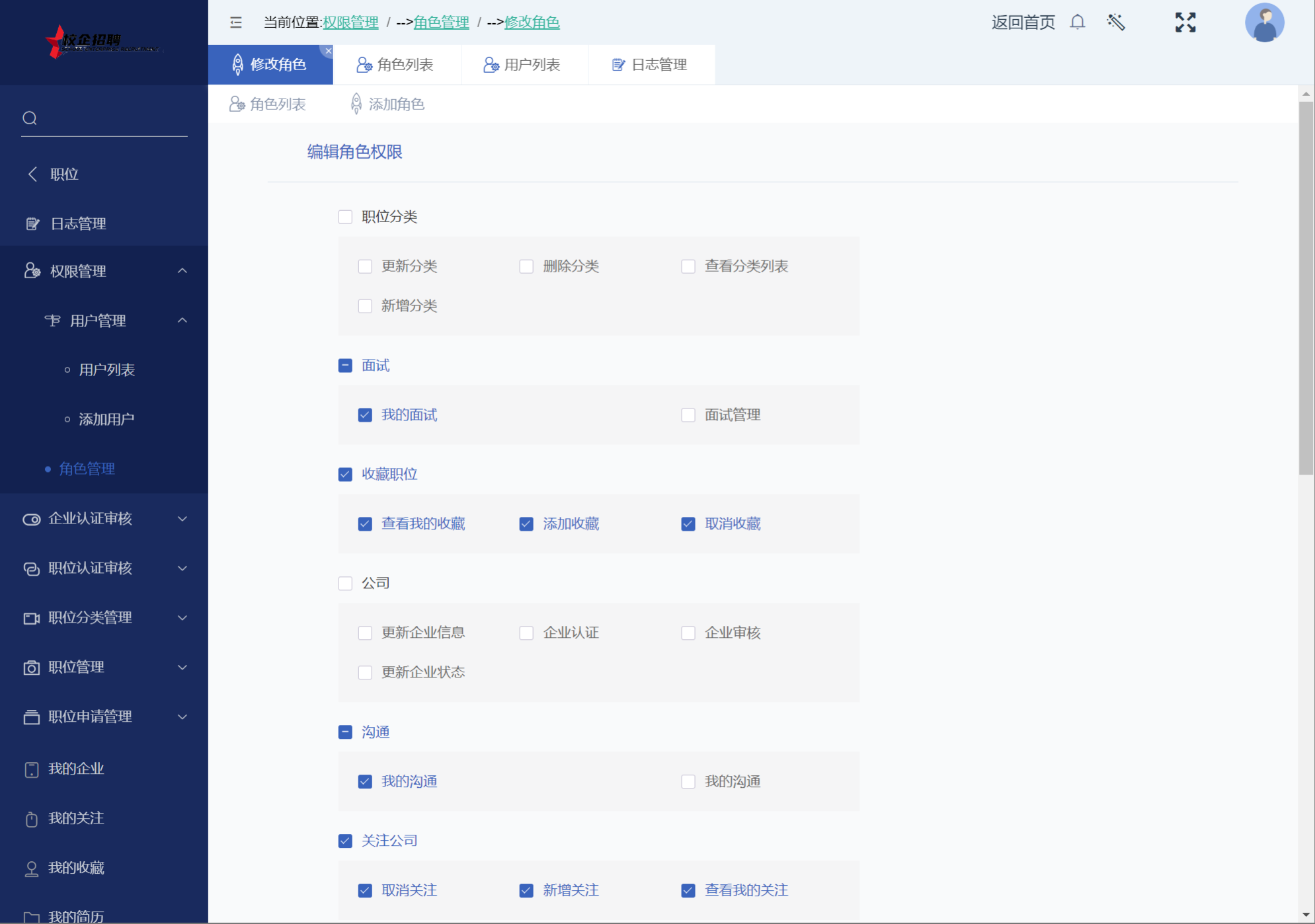
Task: Toggle the fullscreen expand icon
Action: coord(1185,22)
